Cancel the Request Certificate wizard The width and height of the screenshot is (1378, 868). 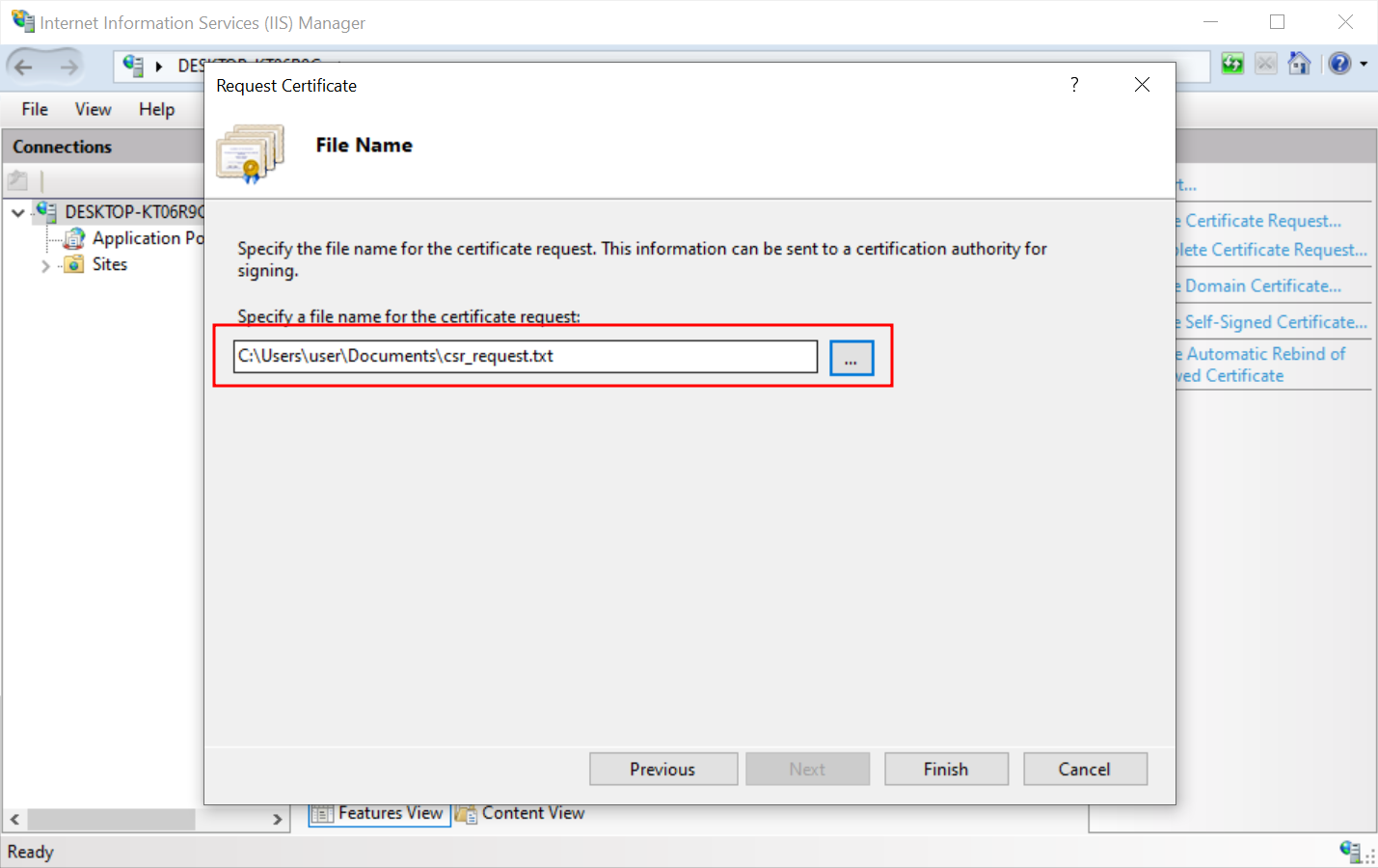click(x=1085, y=769)
